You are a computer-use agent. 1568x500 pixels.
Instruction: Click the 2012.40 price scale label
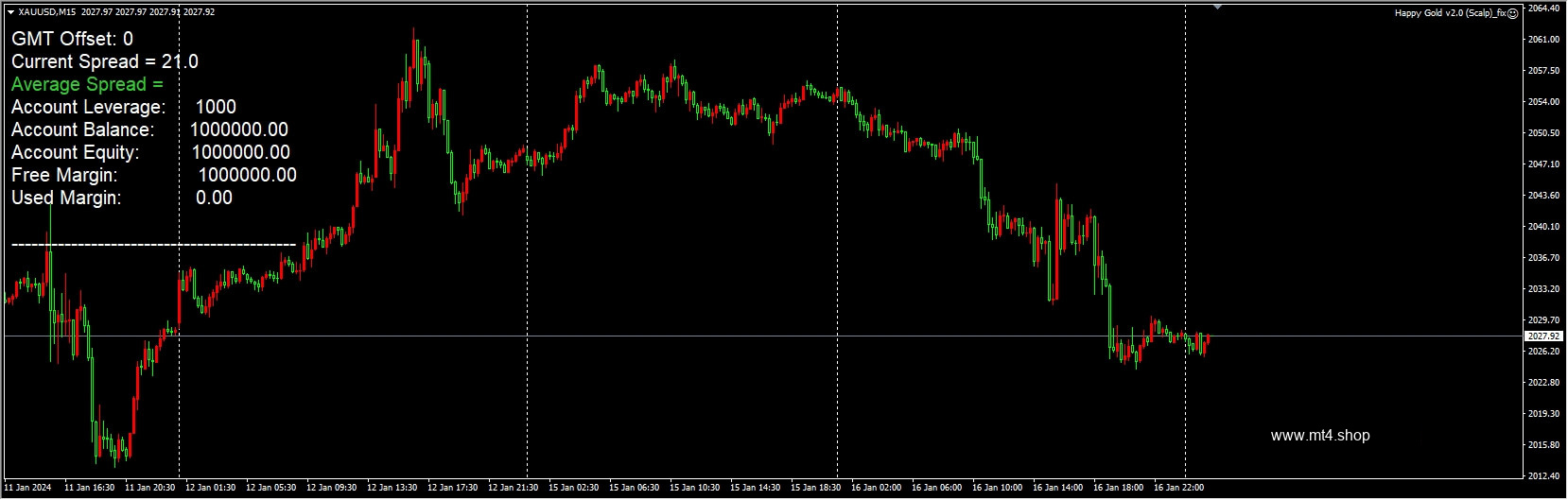point(1543,476)
